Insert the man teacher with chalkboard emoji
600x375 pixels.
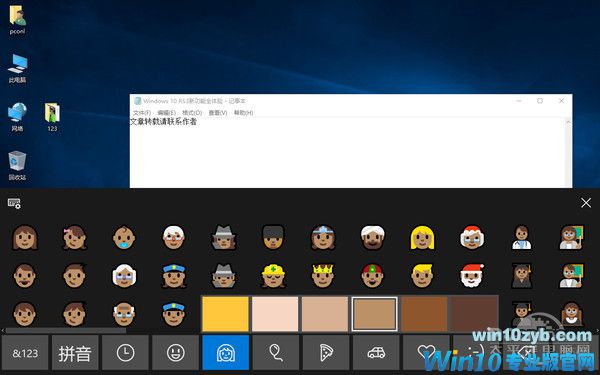(x=571, y=276)
